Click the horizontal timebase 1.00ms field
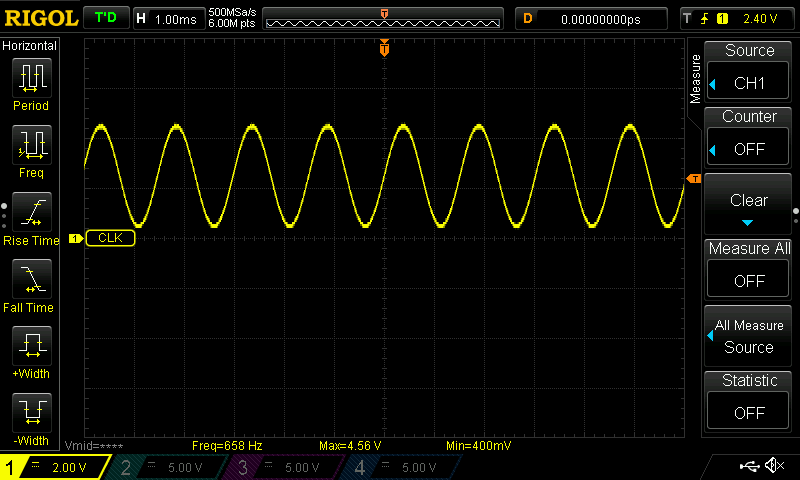The height and width of the screenshot is (480, 800). [x=169, y=19]
